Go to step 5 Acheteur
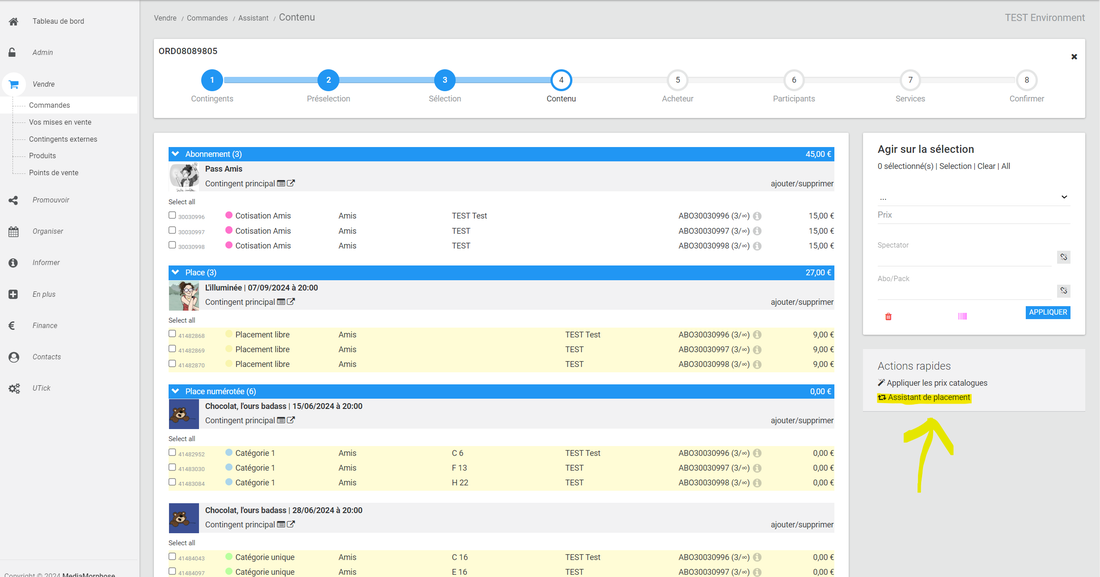The width and height of the screenshot is (1100, 577). click(x=677, y=80)
